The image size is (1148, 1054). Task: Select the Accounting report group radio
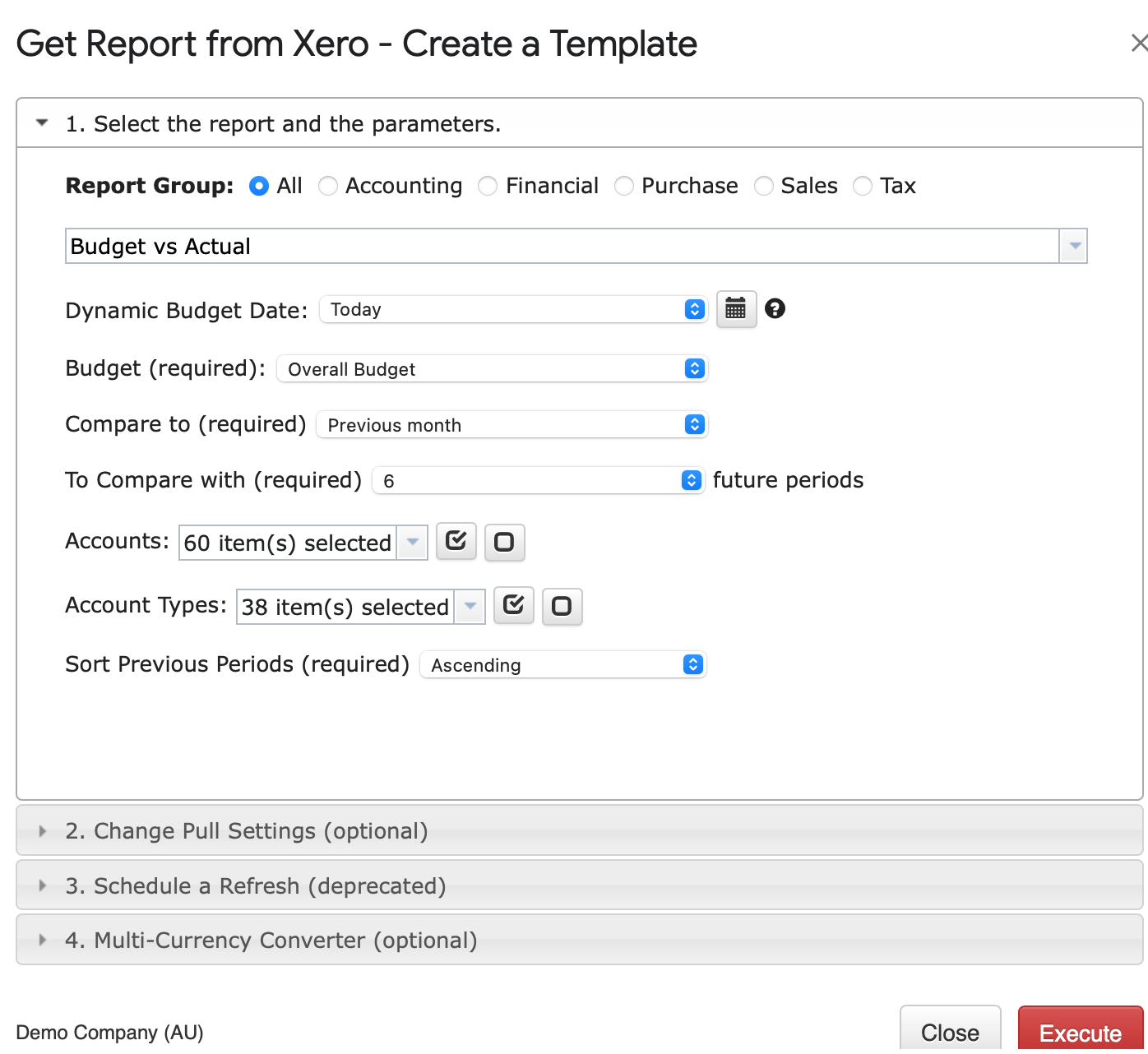coord(328,187)
